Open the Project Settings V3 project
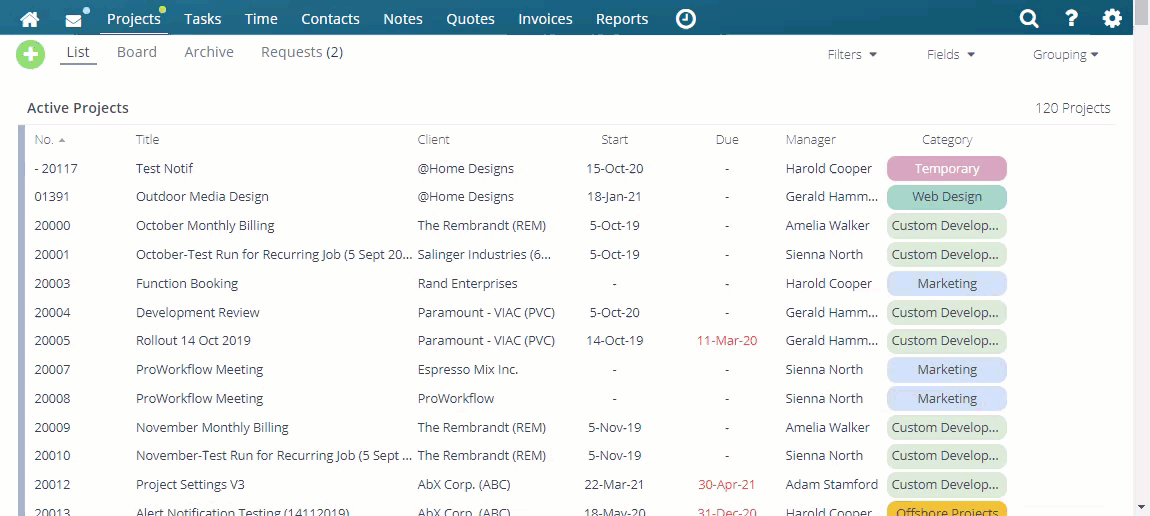The width and height of the screenshot is (1150, 516). 191,484
